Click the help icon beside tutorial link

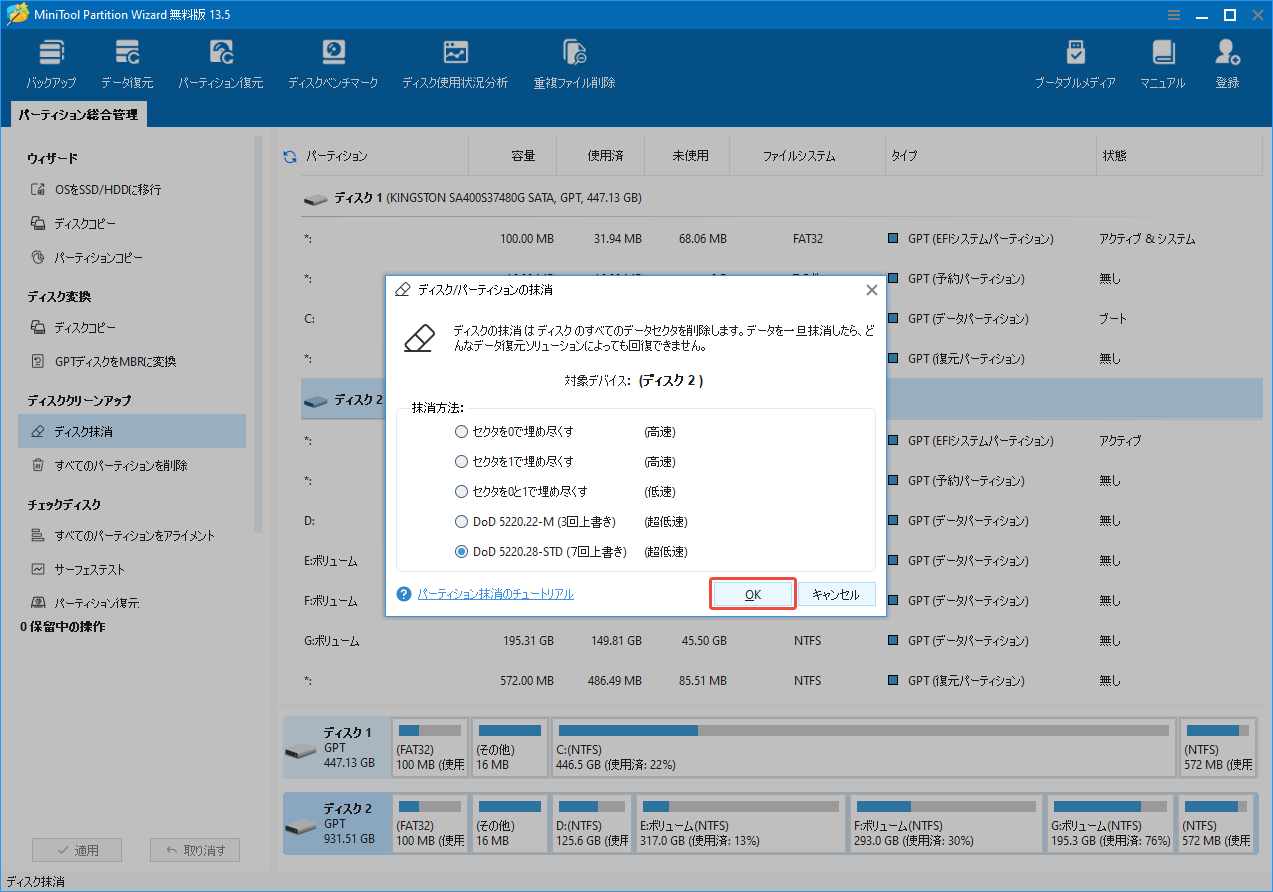[x=404, y=594]
